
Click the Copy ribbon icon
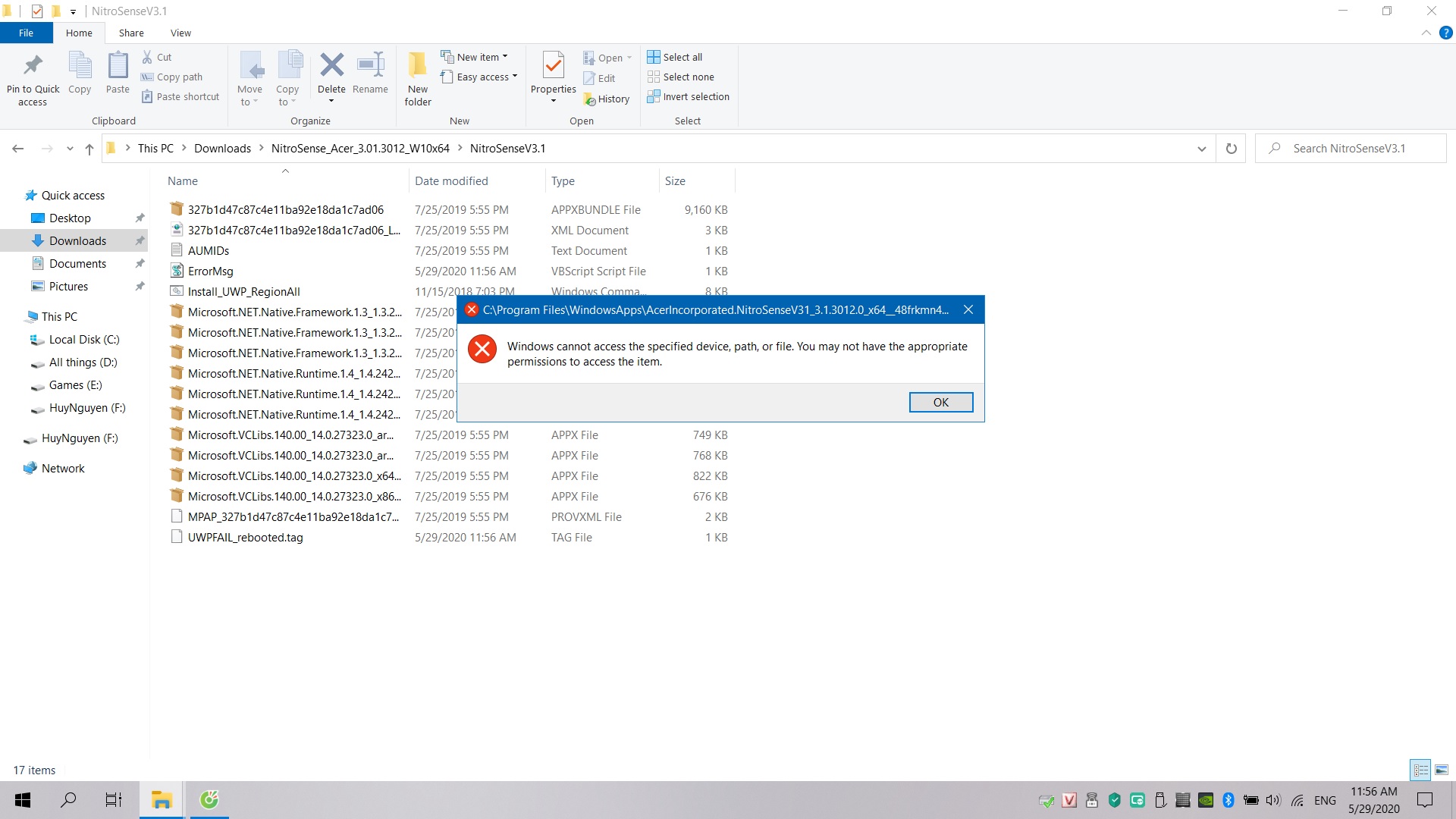click(80, 66)
